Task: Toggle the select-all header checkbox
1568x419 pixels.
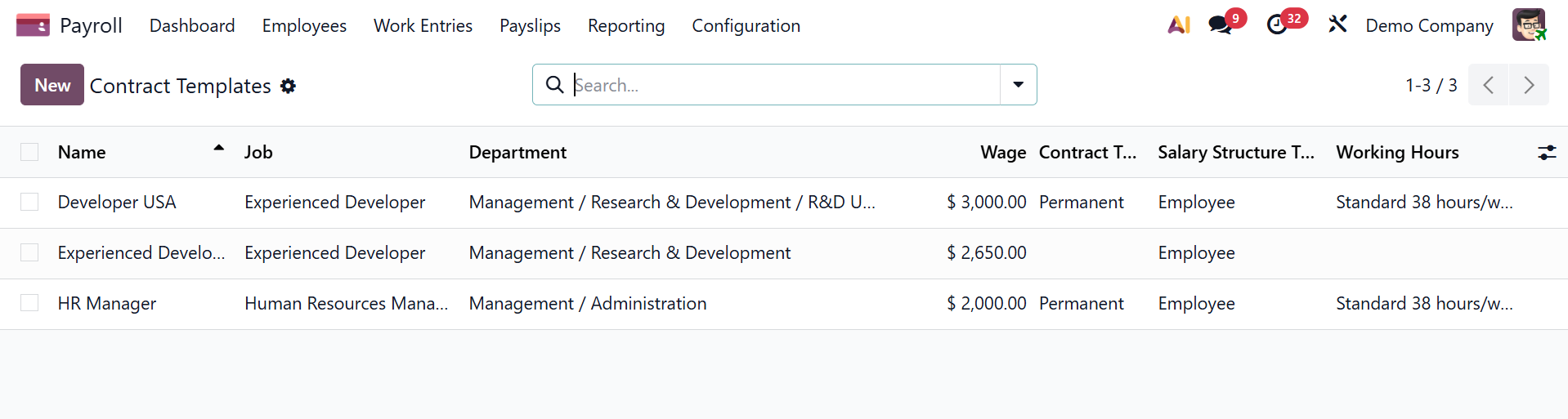Action: point(29,152)
